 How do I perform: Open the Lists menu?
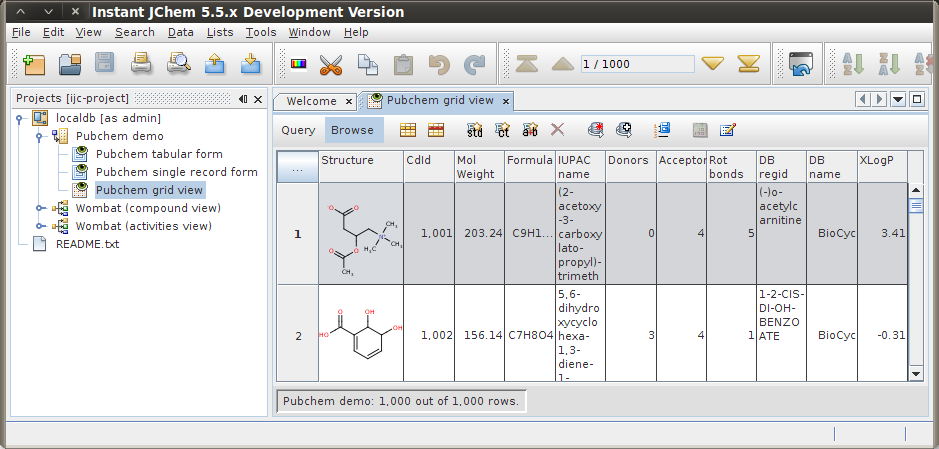pos(219,32)
